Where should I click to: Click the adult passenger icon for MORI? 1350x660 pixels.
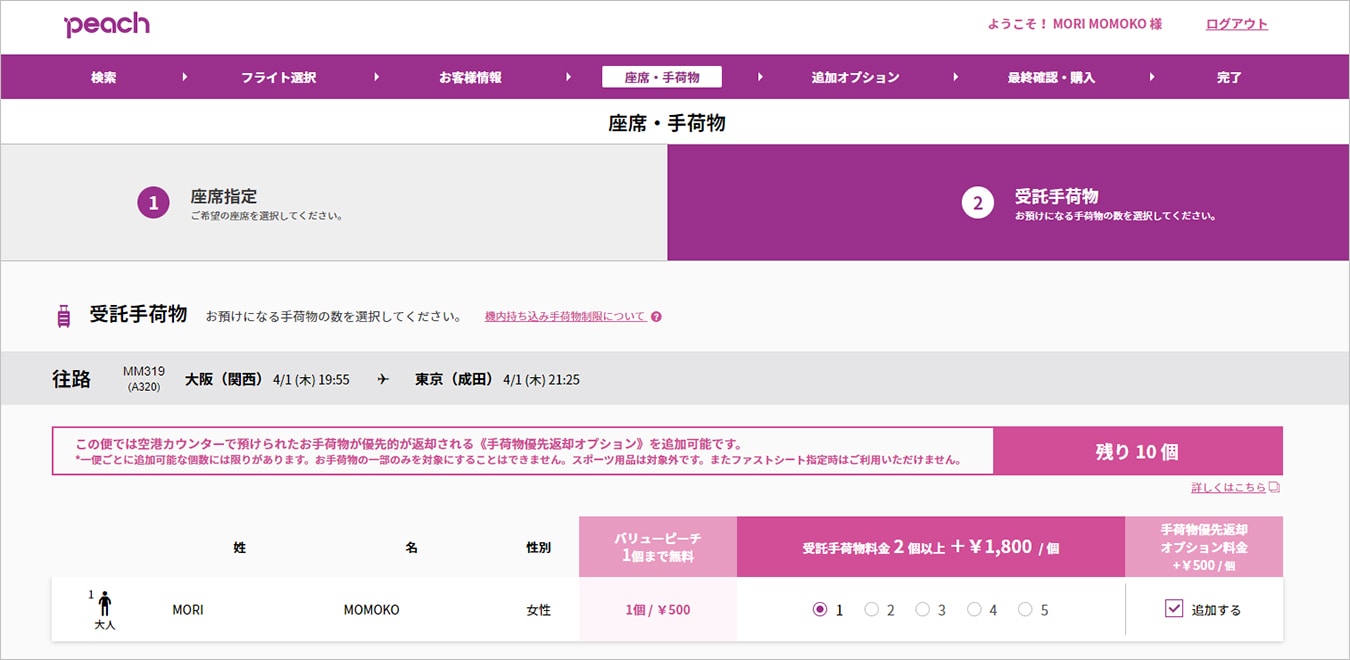pyautogui.click(x=104, y=604)
